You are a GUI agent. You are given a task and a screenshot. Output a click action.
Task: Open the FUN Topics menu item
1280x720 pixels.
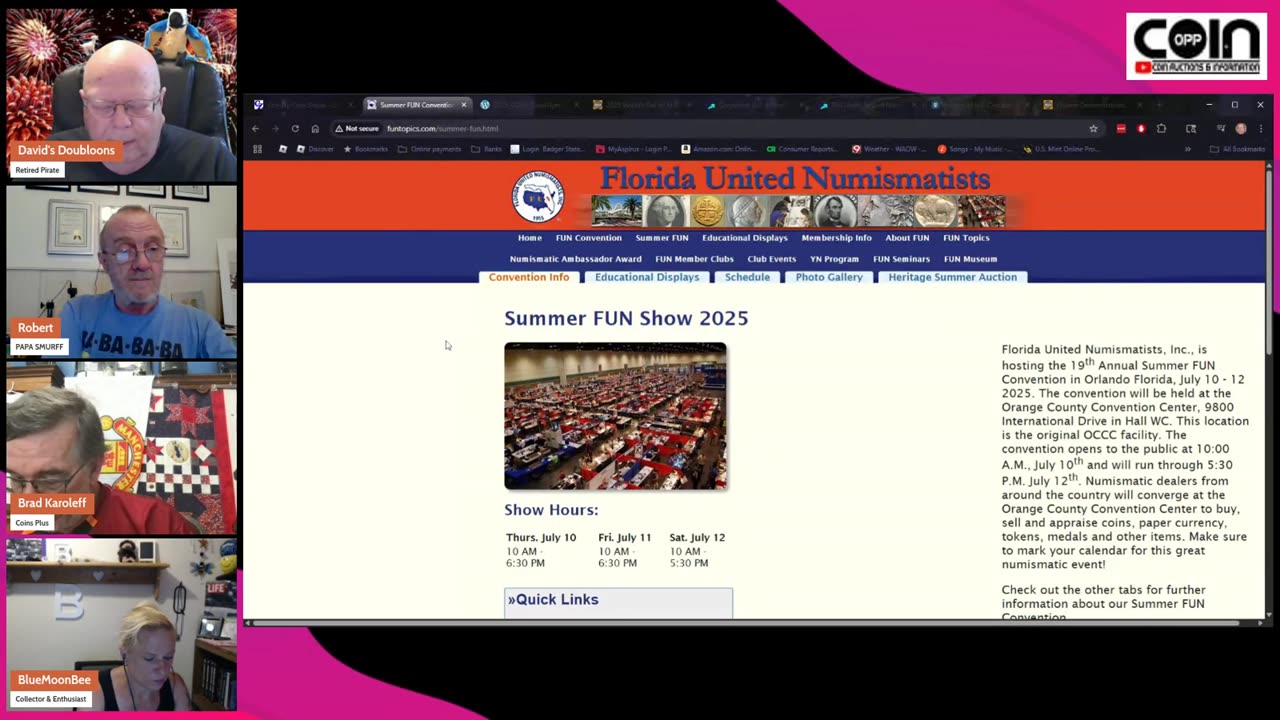click(x=966, y=238)
